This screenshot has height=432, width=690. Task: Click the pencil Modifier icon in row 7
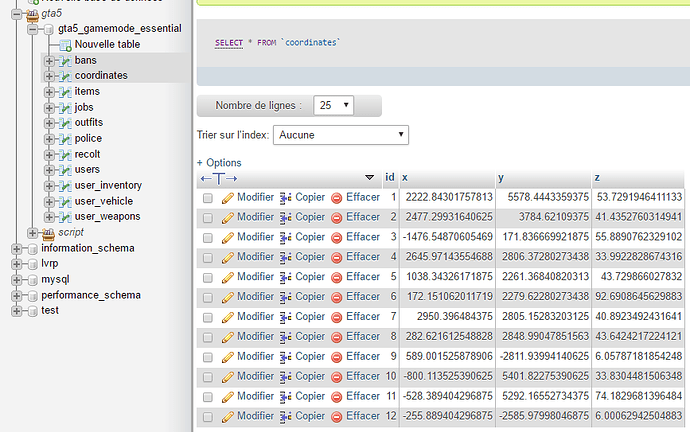coord(228,318)
